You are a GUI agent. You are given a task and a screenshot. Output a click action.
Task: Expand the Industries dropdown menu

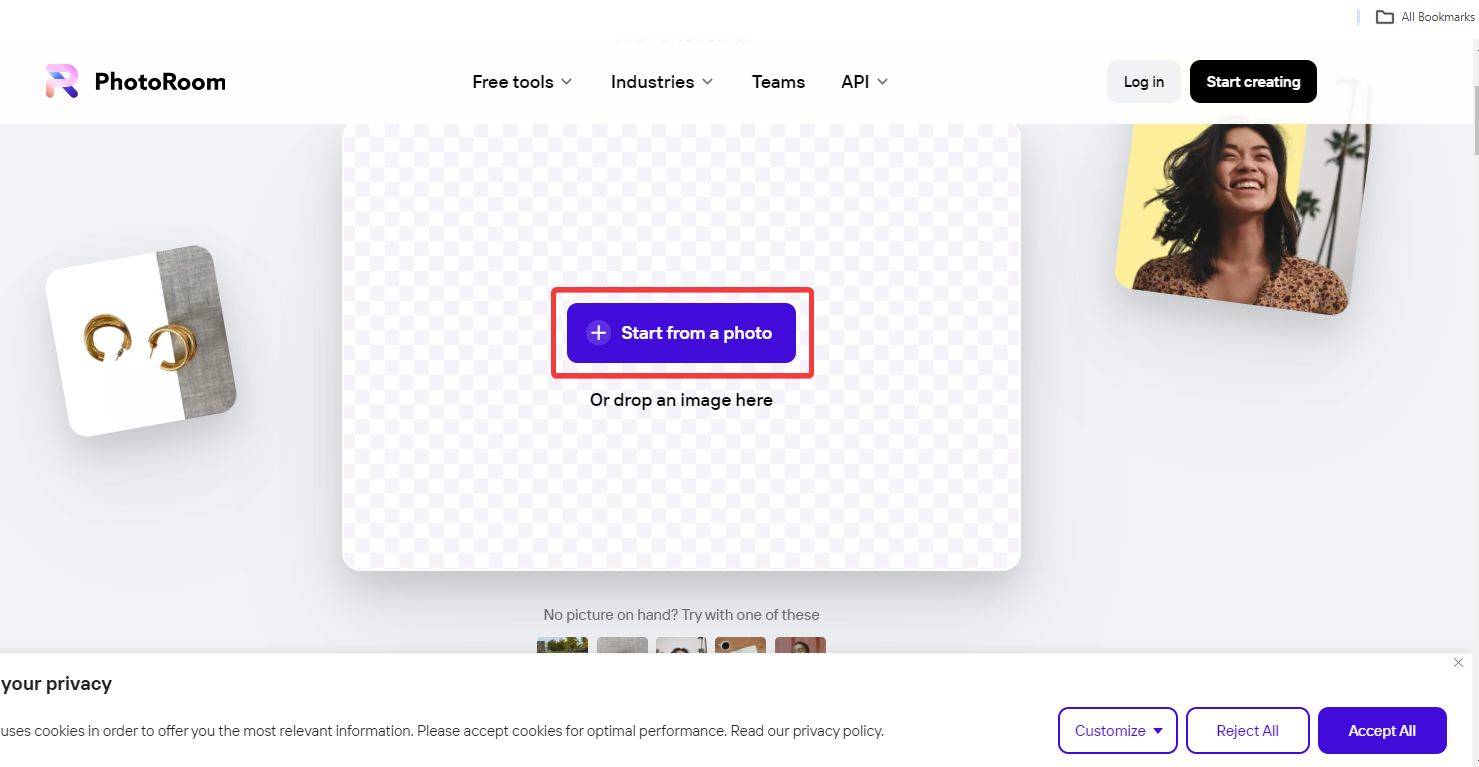(662, 82)
